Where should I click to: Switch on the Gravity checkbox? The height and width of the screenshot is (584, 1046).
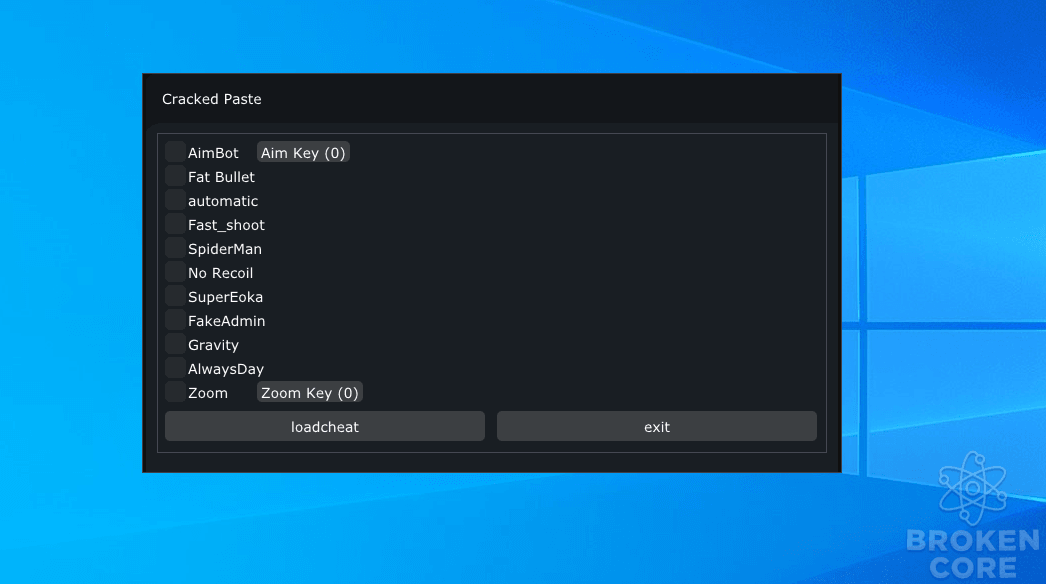(175, 344)
